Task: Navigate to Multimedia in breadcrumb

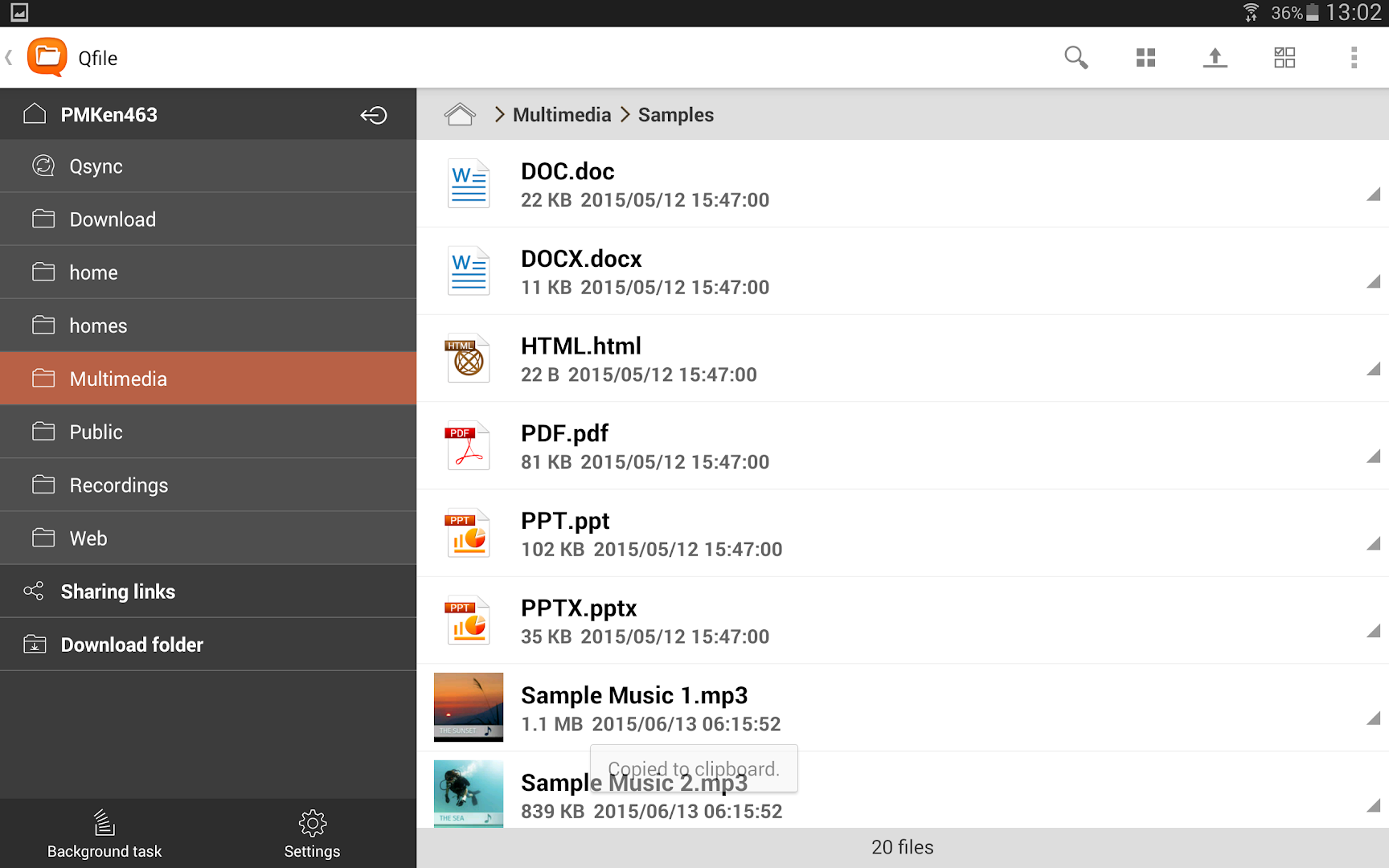Action: (x=562, y=115)
